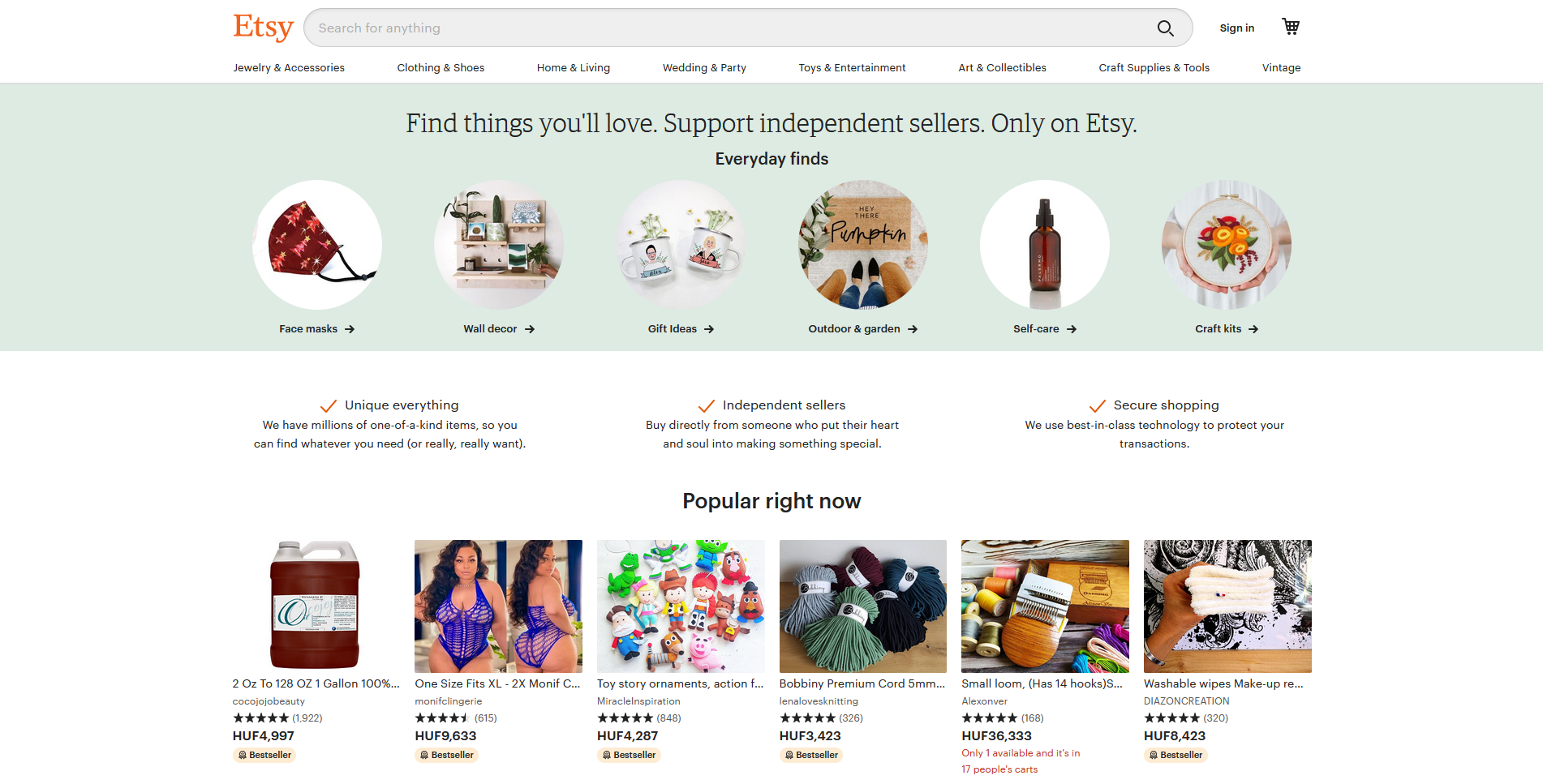Click the search input field

point(730,27)
